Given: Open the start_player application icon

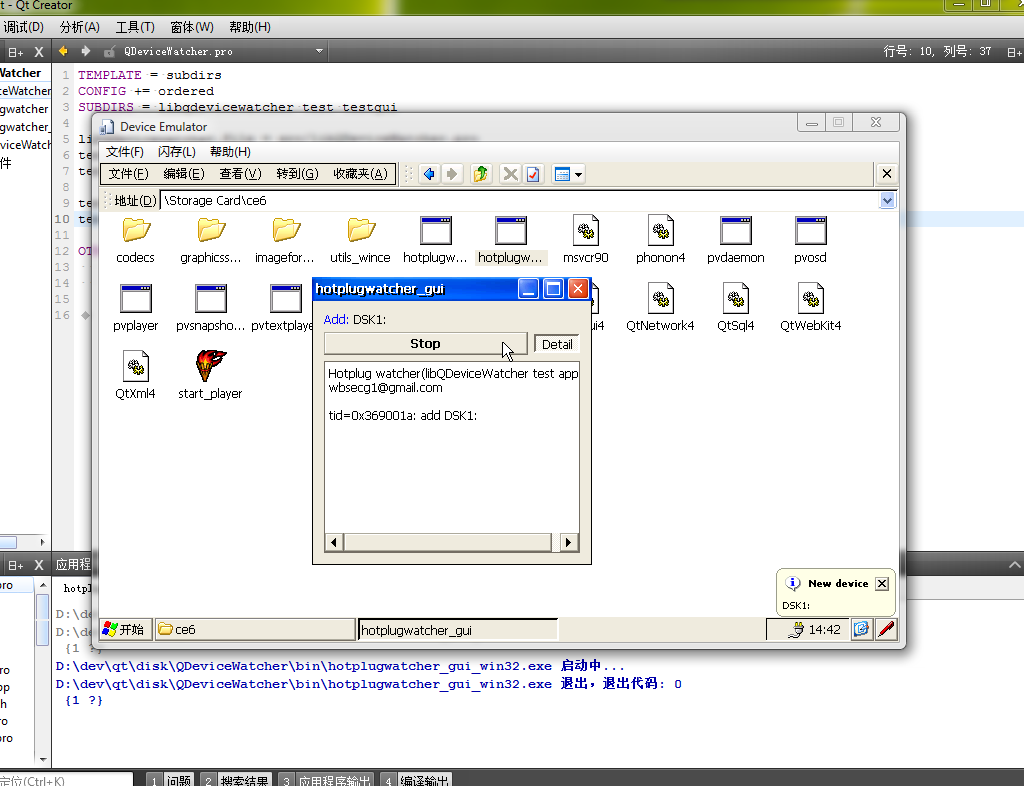Looking at the screenshot, I should (210, 367).
